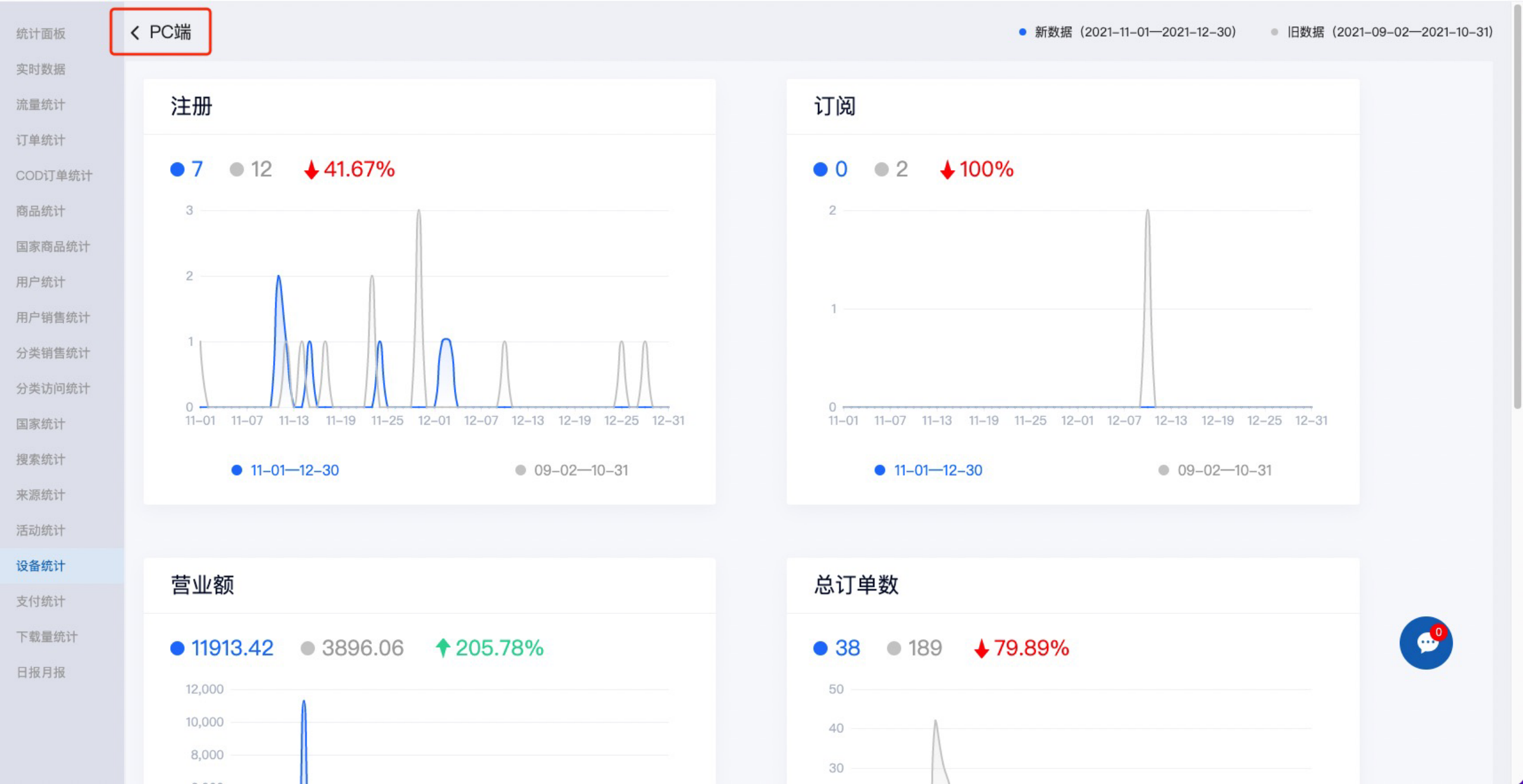Open 统计面板 in the sidebar
The width and height of the screenshot is (1523, 784).
tap(40, 34)
